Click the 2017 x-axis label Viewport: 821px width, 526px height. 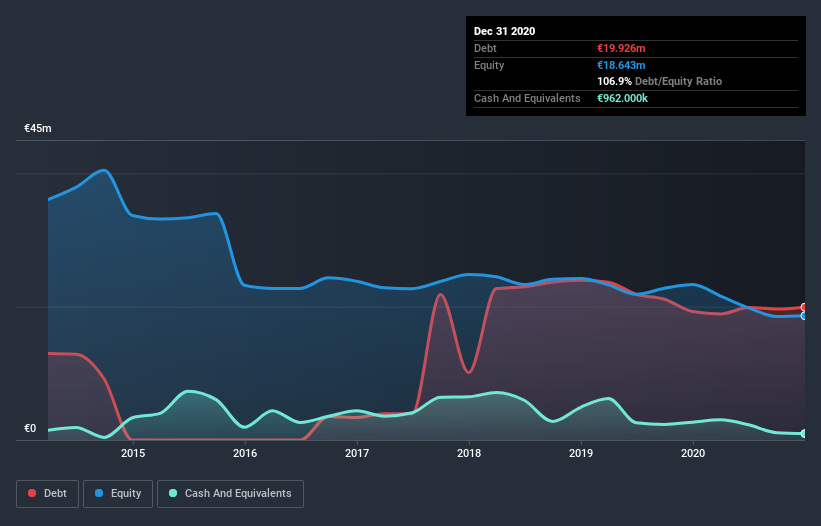pyautogui.click(x=357, y=453)
